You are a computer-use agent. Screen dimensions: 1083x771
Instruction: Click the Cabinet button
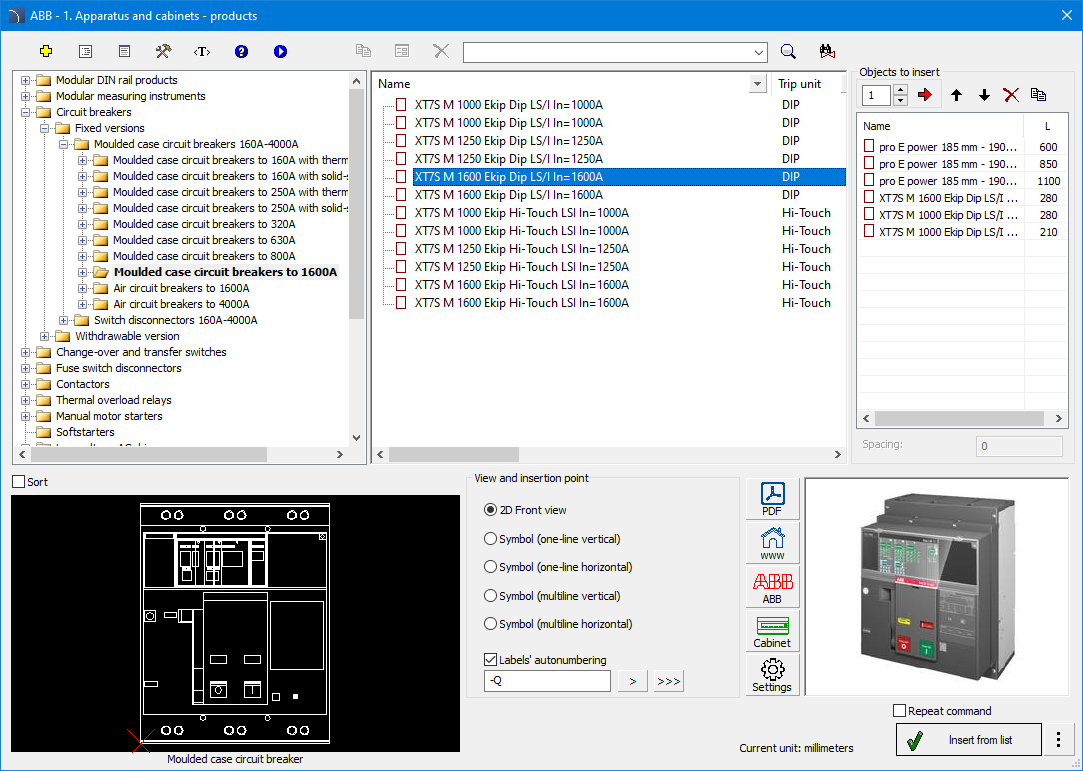[x=772, y=631]
